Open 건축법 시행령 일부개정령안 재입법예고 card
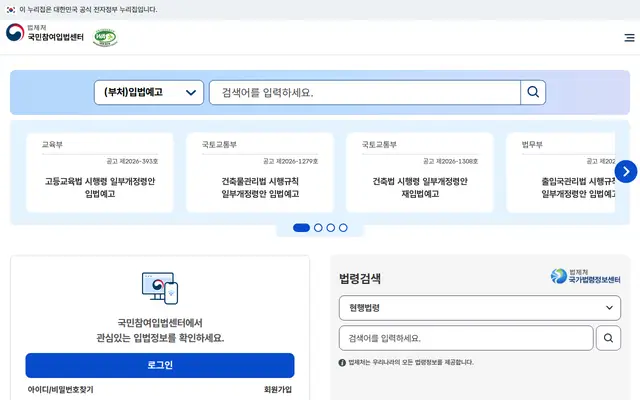Screen dimensions: 640x400 [420, 172]
